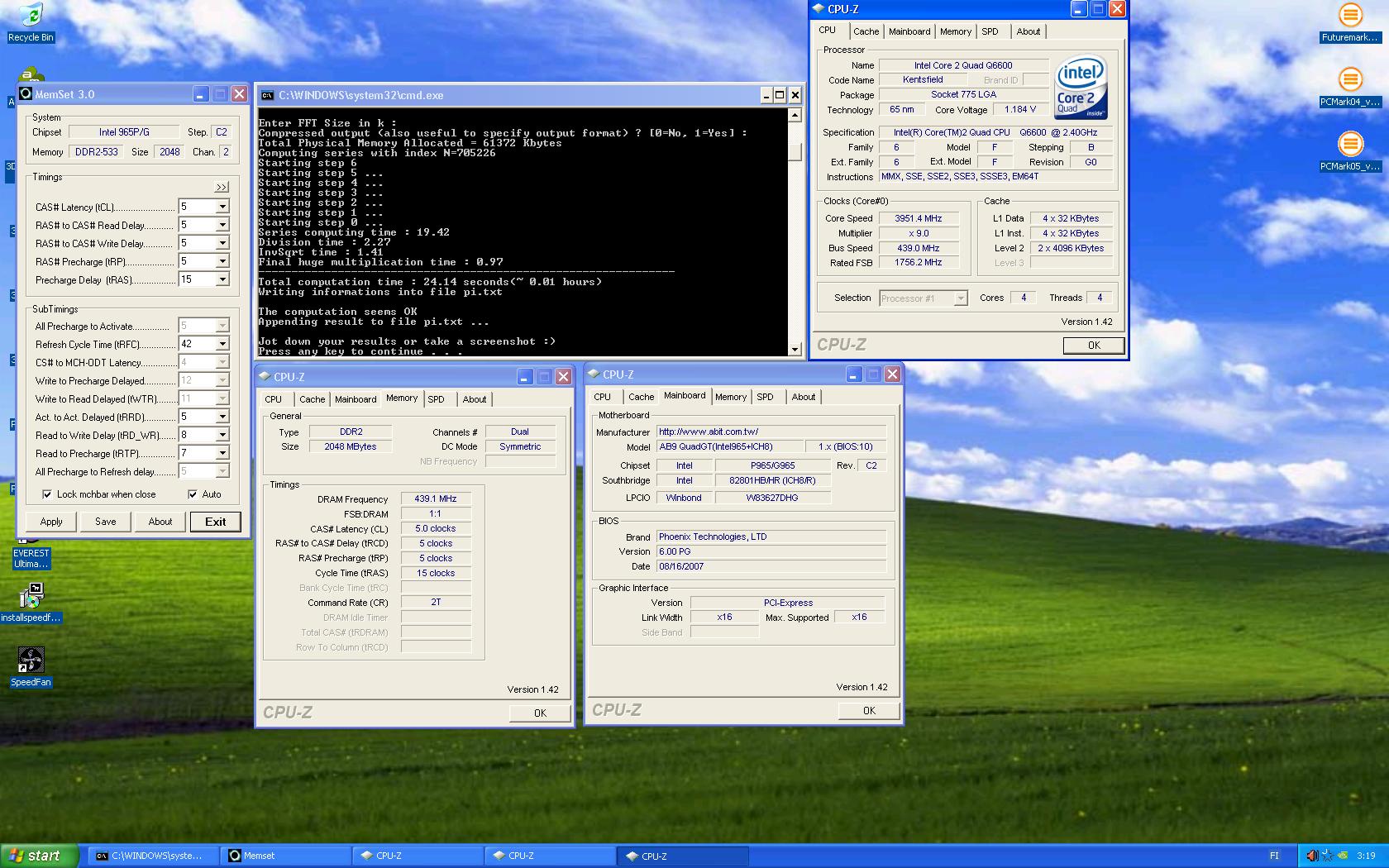Open Act. to Act. Delayed (tRRD) dropdown
The height and width of the screenshot is (868, 1389).
click(x=222, y=417)
